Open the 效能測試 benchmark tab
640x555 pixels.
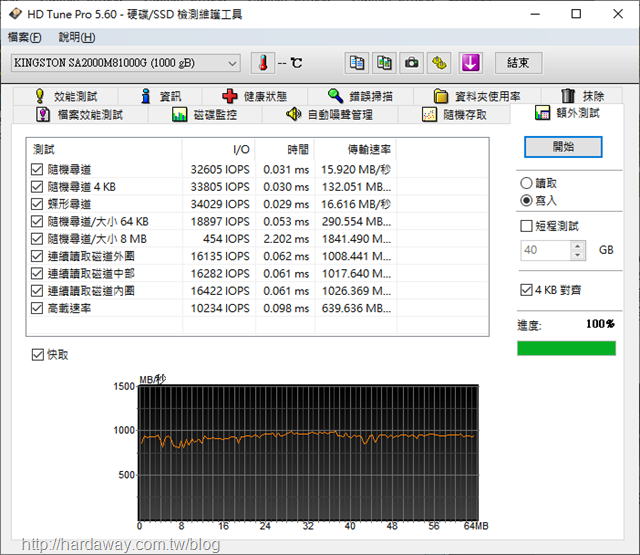point(66,96)
